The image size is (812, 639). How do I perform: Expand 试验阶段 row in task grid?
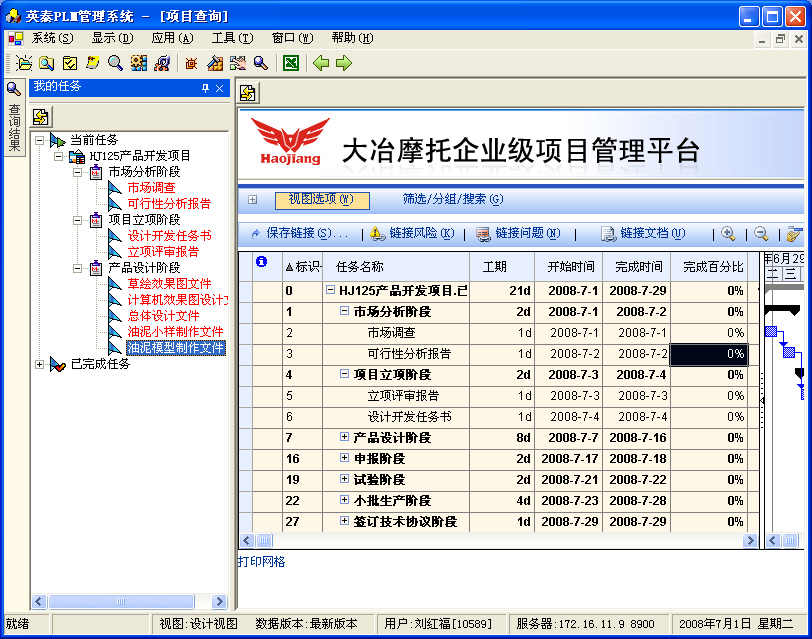point(344,479)
